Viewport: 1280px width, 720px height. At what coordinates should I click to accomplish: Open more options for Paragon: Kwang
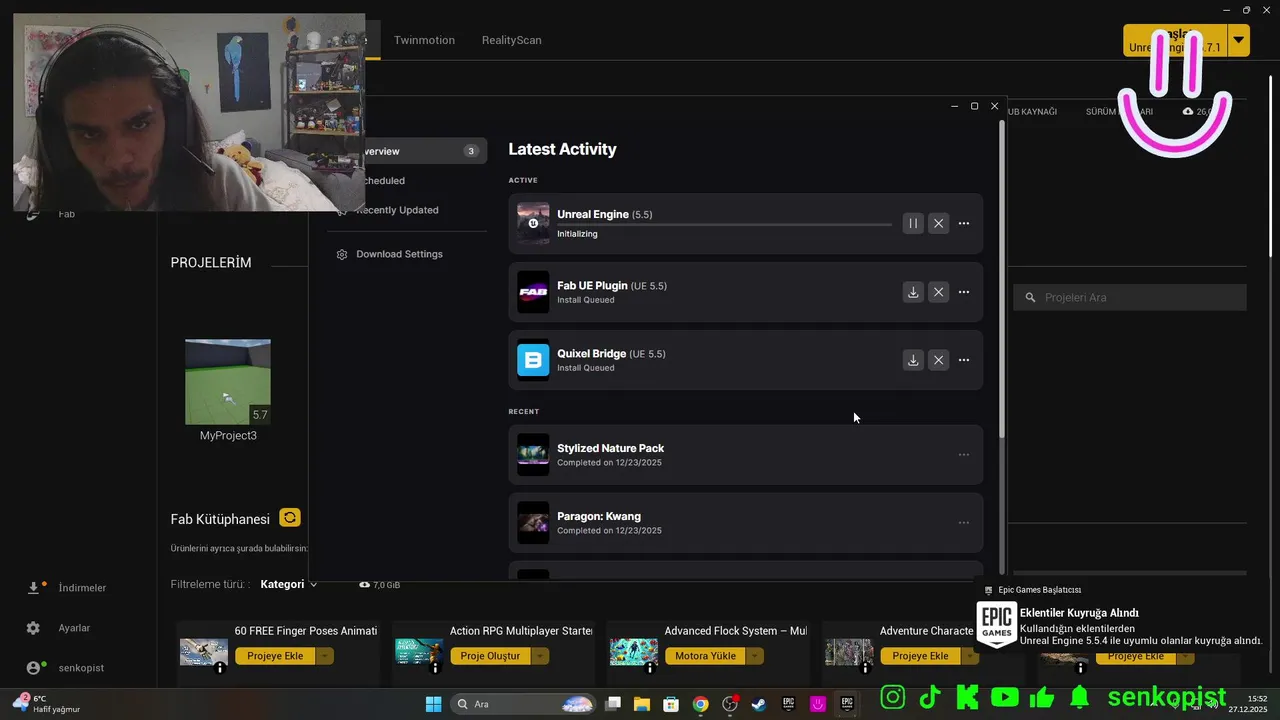pyautogui.click(x=964, y=523)
